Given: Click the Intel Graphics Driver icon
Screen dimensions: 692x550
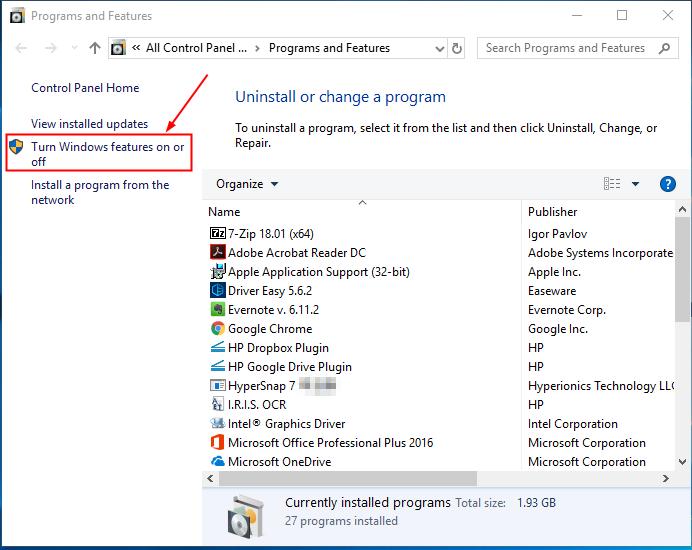Looking at the screenshot, I should [218, 423].
